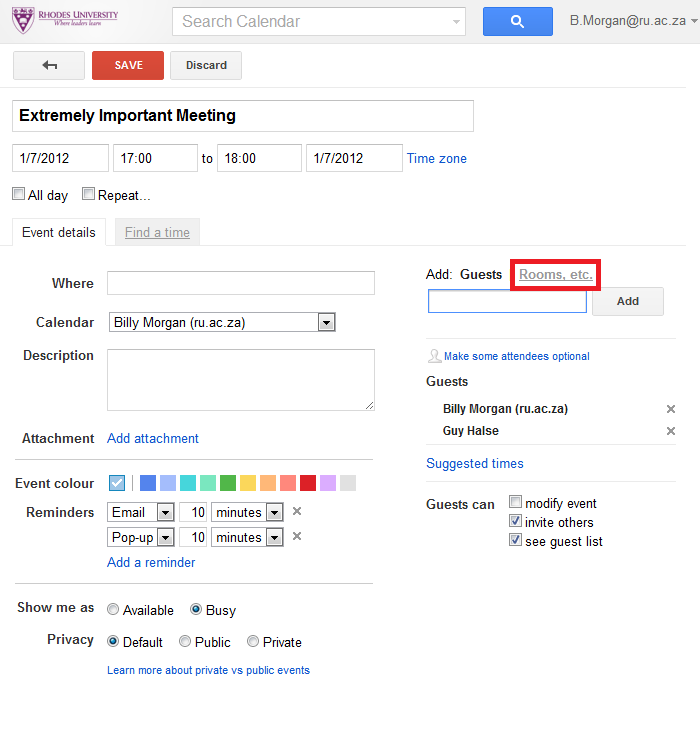The height and width of the screenshot is (740, 700).
Task: Delete the Pop-up reminder with the X
Action: click(296, 536)
